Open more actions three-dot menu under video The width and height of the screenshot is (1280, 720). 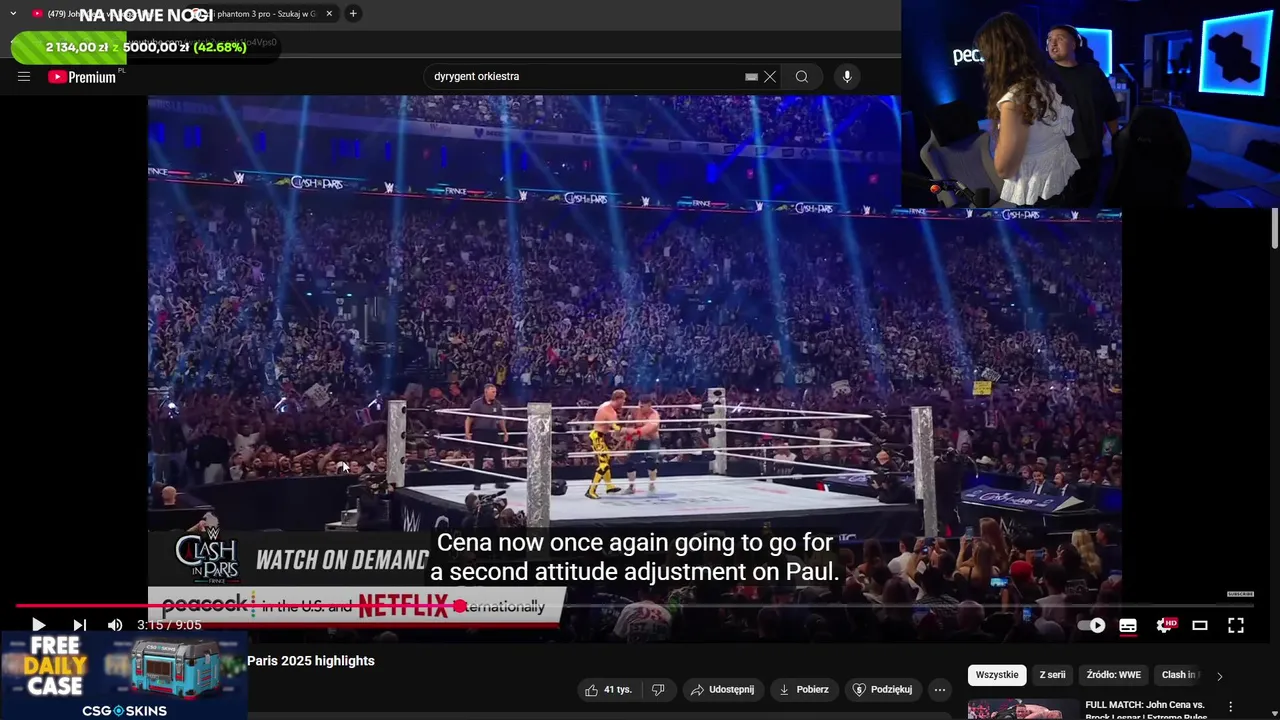tap(939, 690)
